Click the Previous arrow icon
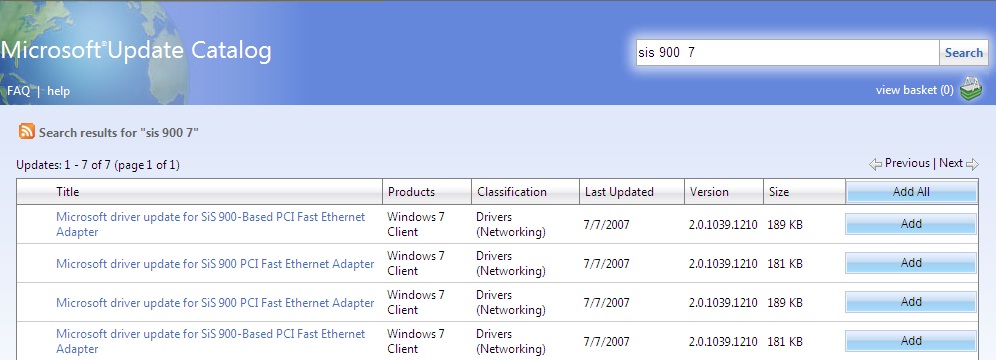 pyautogui.click(x=875, y=164)
